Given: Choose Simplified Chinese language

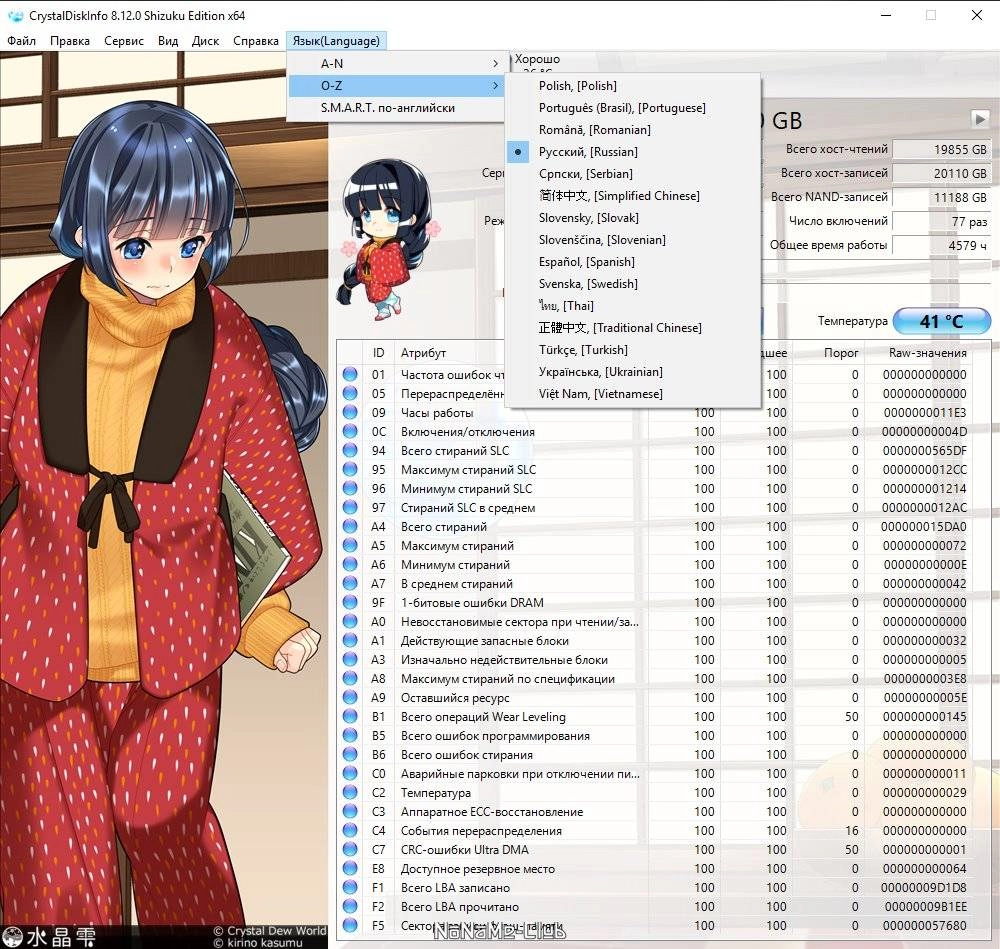Looking at the screenshot, I should pos(633,196).
